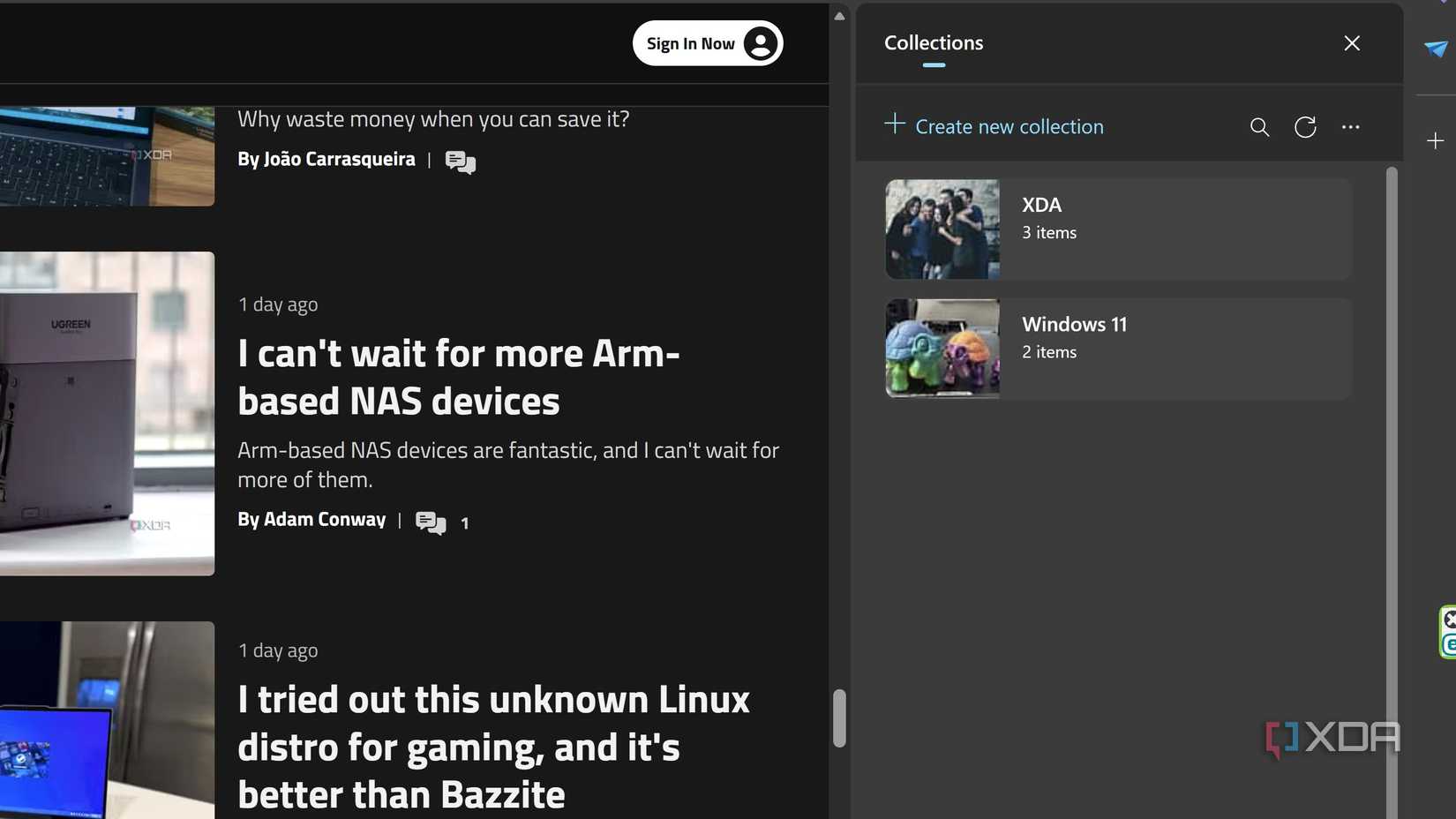Open search within the Collections panel
This screenshot has height=819, width=1456.
click(x=1259, y=127)
